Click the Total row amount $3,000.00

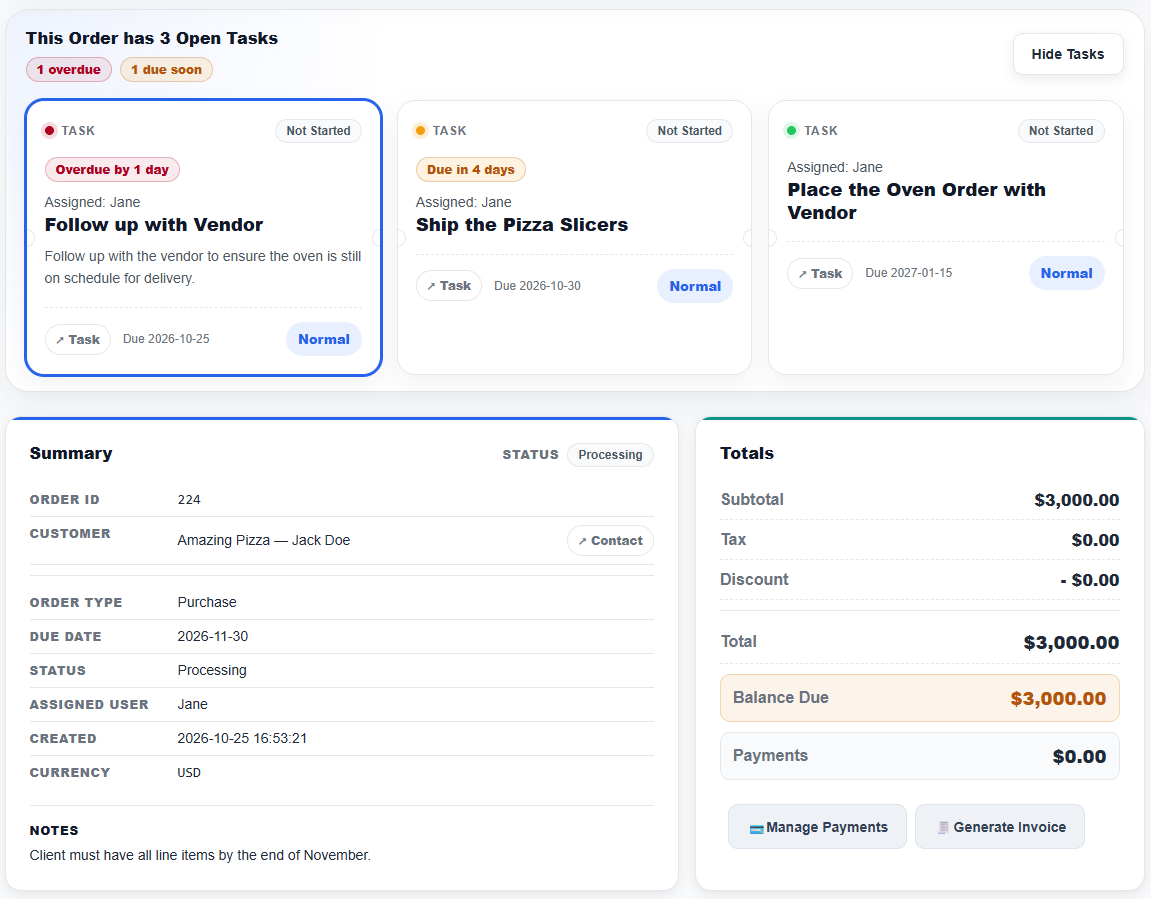pyautogui.click(x=1072, y=643)
